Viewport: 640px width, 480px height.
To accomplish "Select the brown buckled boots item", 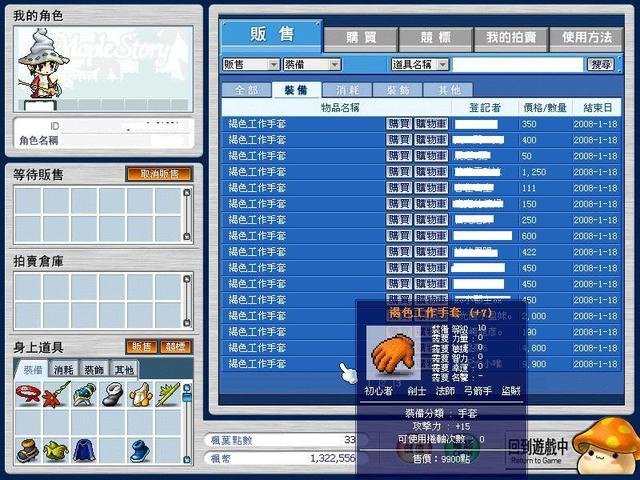I will [28, 451].
